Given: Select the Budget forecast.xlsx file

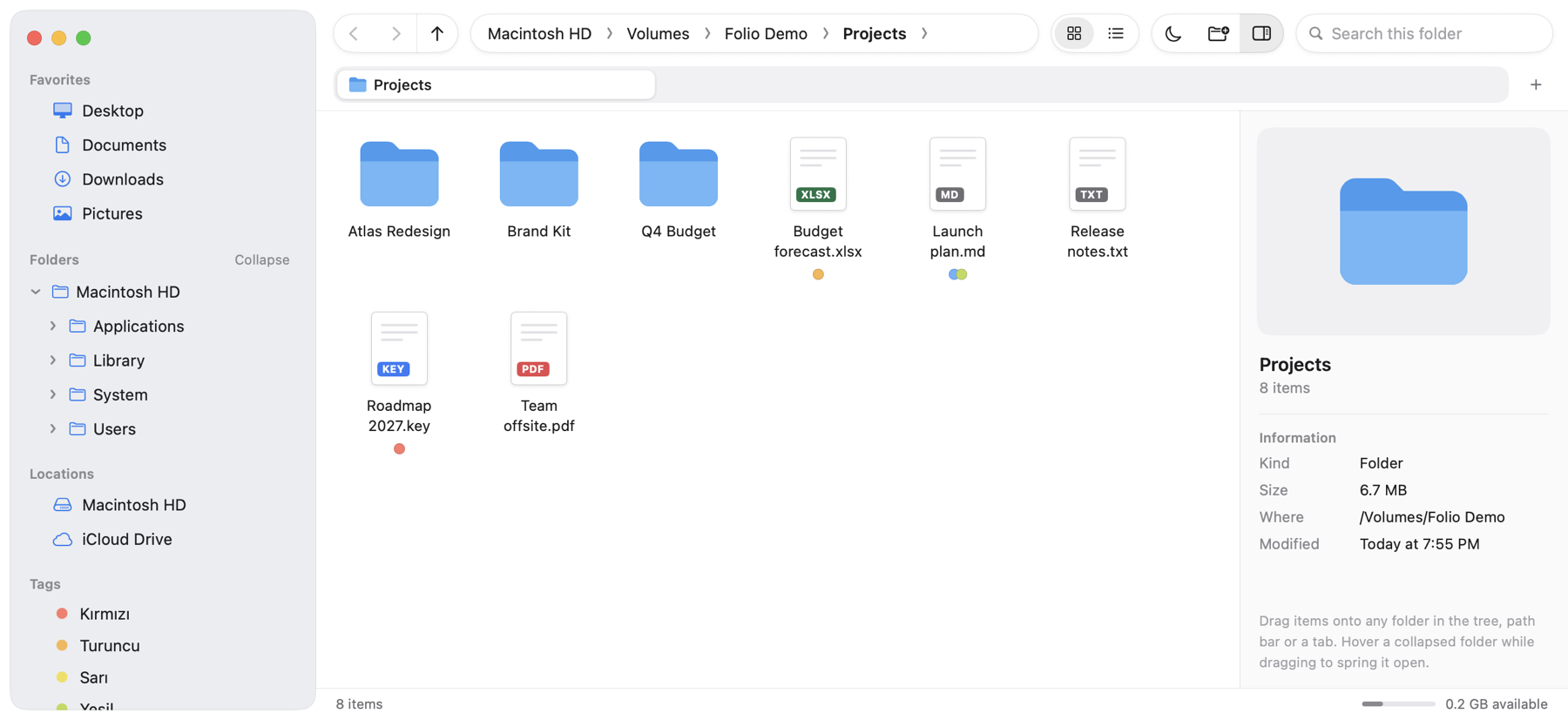Looking at the screenshot, I should point(818,209).
